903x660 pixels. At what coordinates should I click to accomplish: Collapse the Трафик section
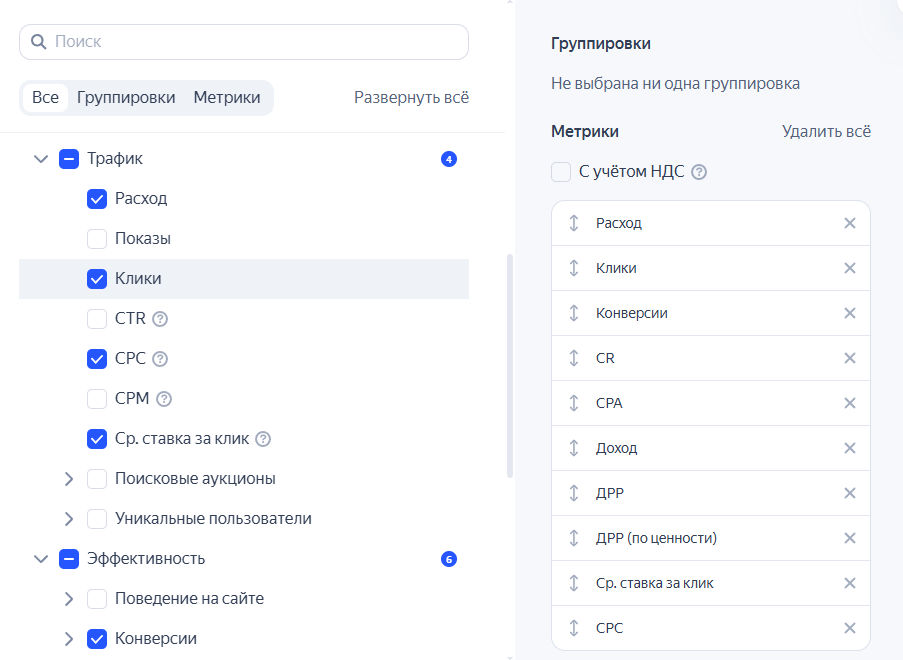[x=41, y=159]
